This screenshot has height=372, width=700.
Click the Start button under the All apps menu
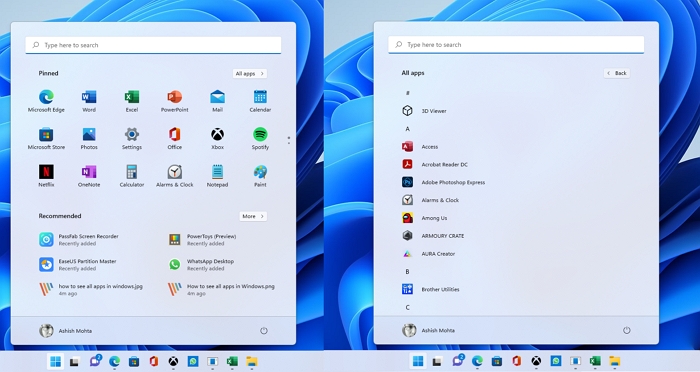[418, 361]
